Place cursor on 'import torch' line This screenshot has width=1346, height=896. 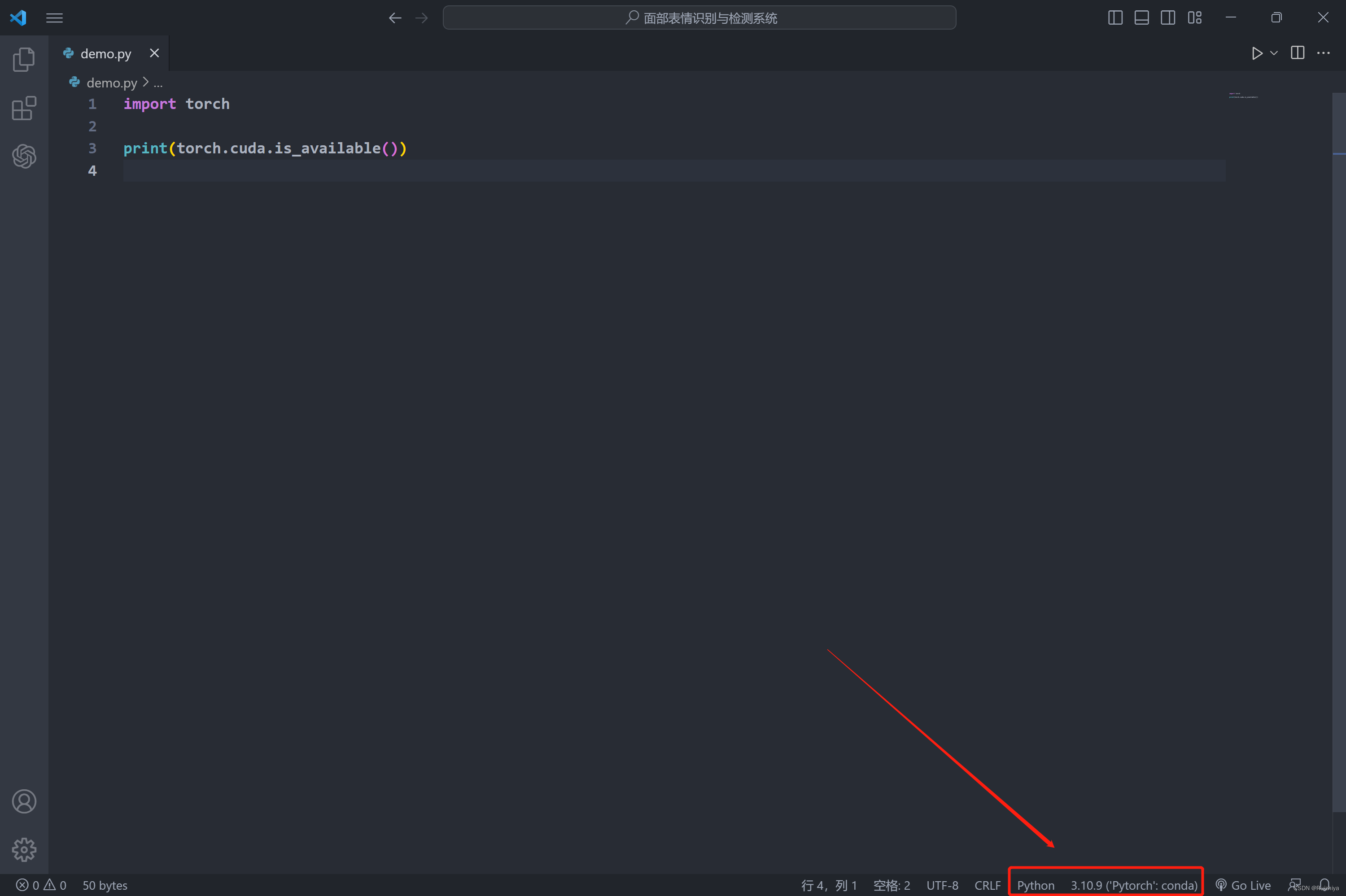(177, 104)
